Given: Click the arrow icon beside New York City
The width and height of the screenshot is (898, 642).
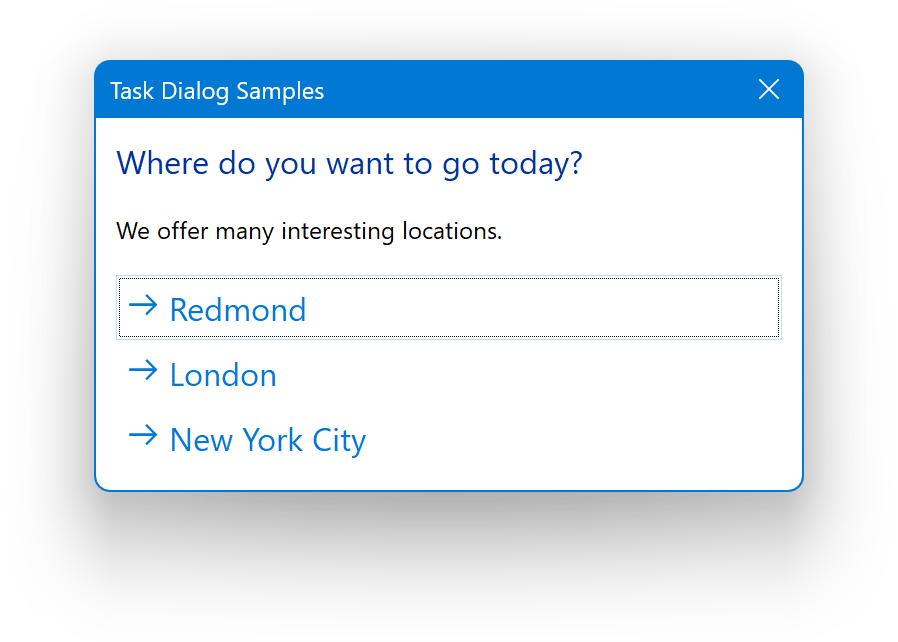Looking at the screenshot, I should 144,435.
